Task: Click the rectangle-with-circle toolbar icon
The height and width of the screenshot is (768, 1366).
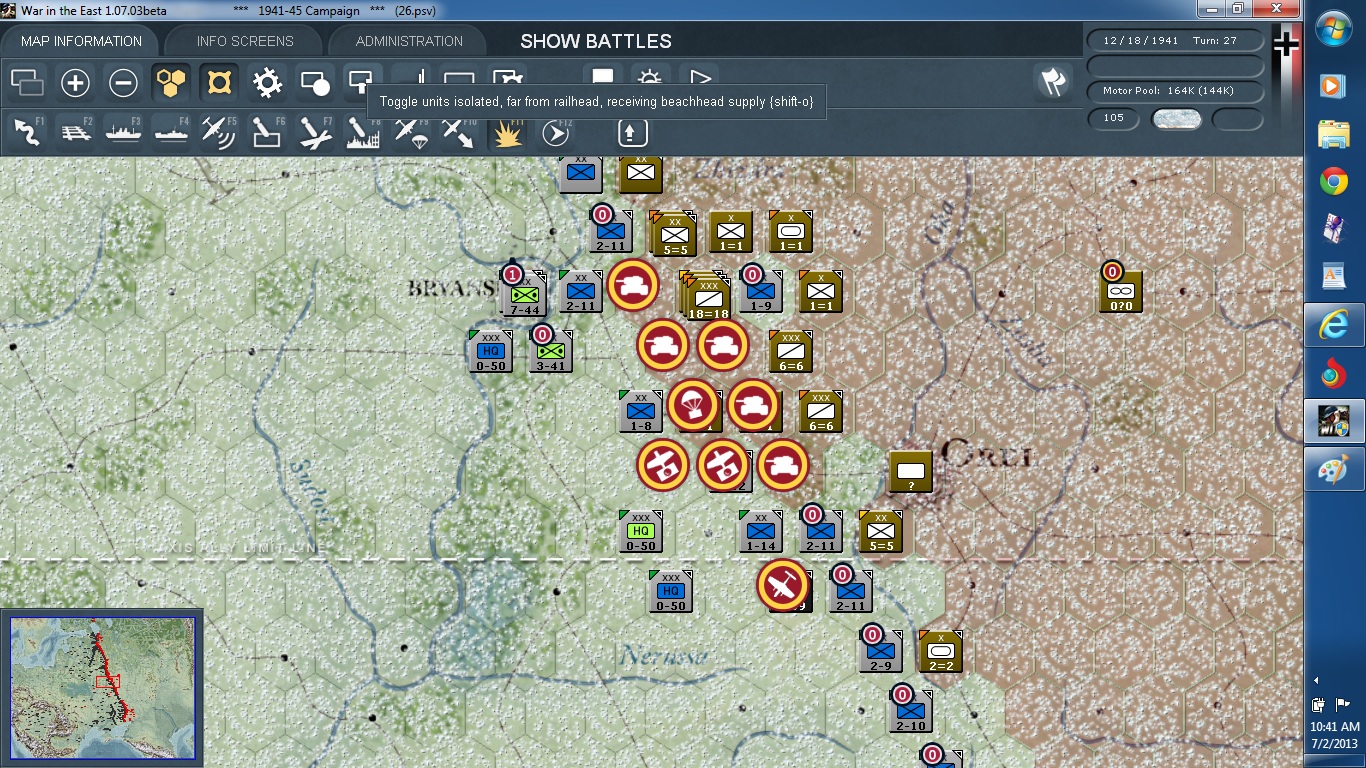Action: (x=315, y=82)
